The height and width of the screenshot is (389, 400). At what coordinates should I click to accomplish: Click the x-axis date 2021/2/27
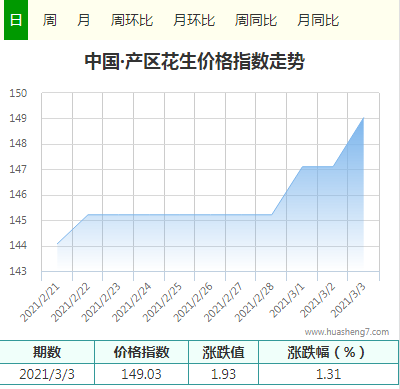(223, 303)
